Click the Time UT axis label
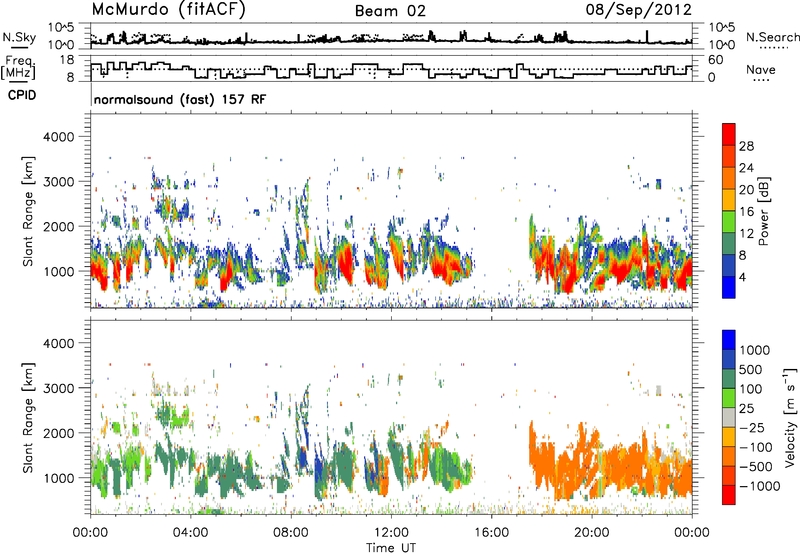The image size is (800, 554). click(391, 547)
